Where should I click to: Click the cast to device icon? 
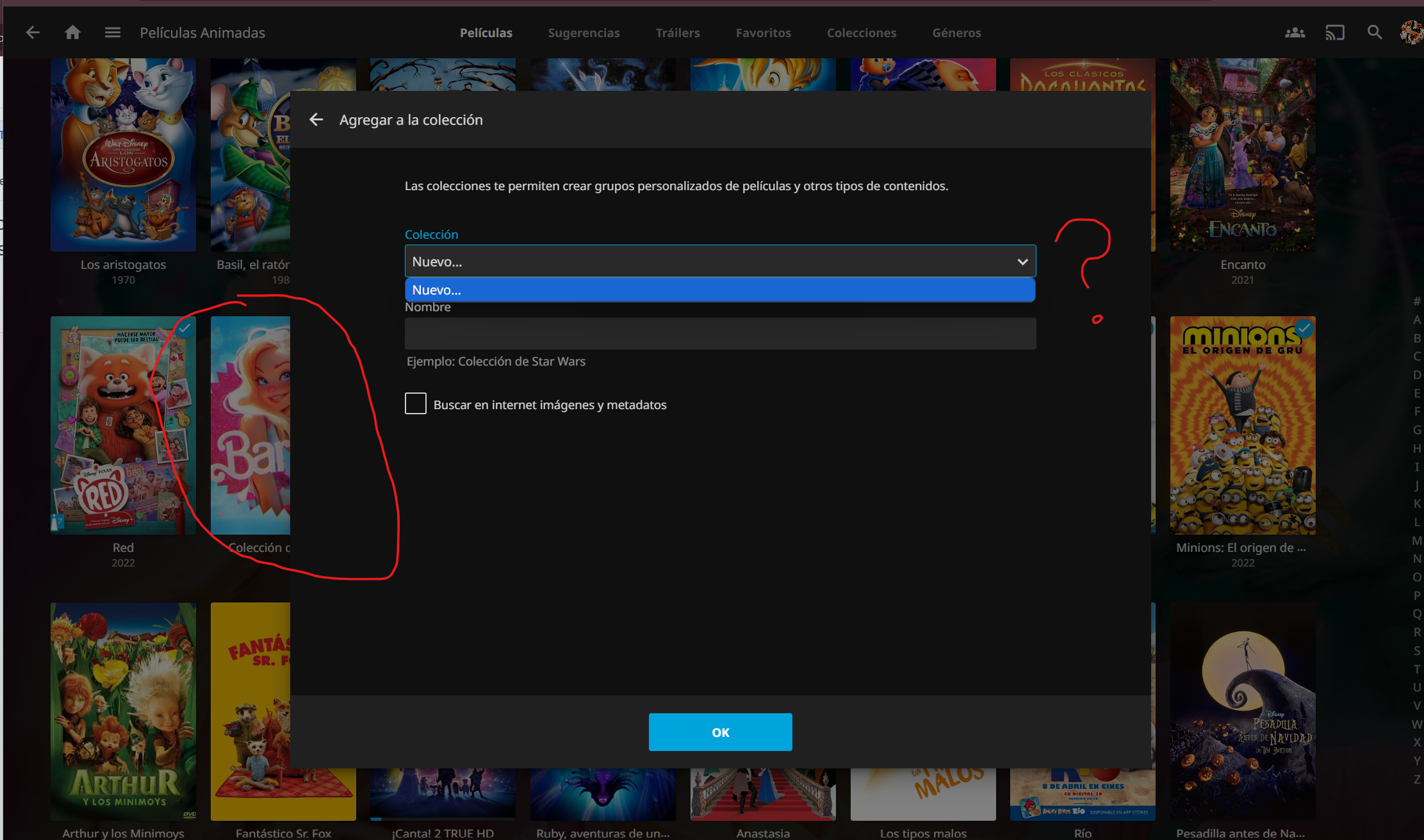1334,33
